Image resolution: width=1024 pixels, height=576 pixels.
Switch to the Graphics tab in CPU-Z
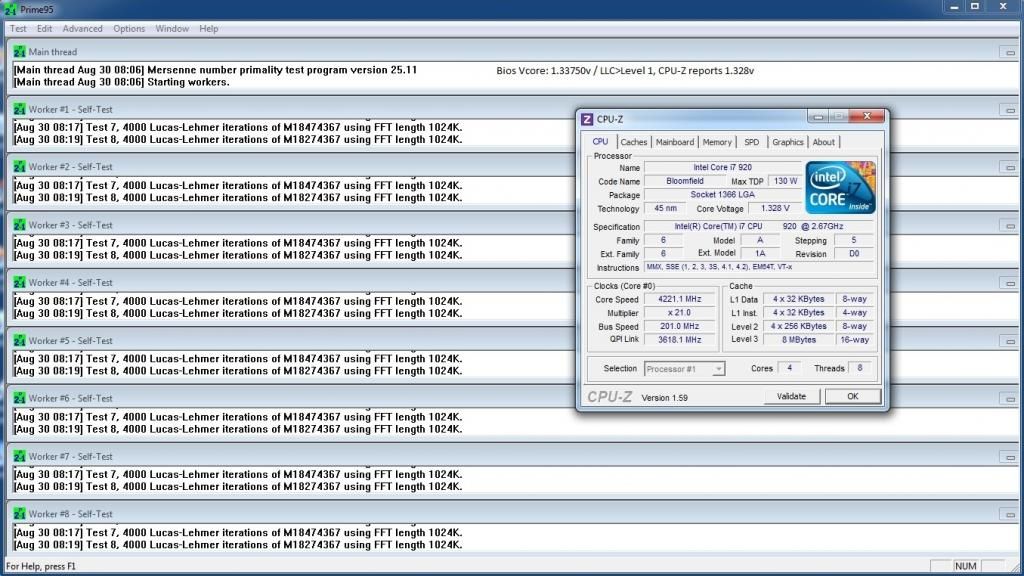(x=788, y=142)
